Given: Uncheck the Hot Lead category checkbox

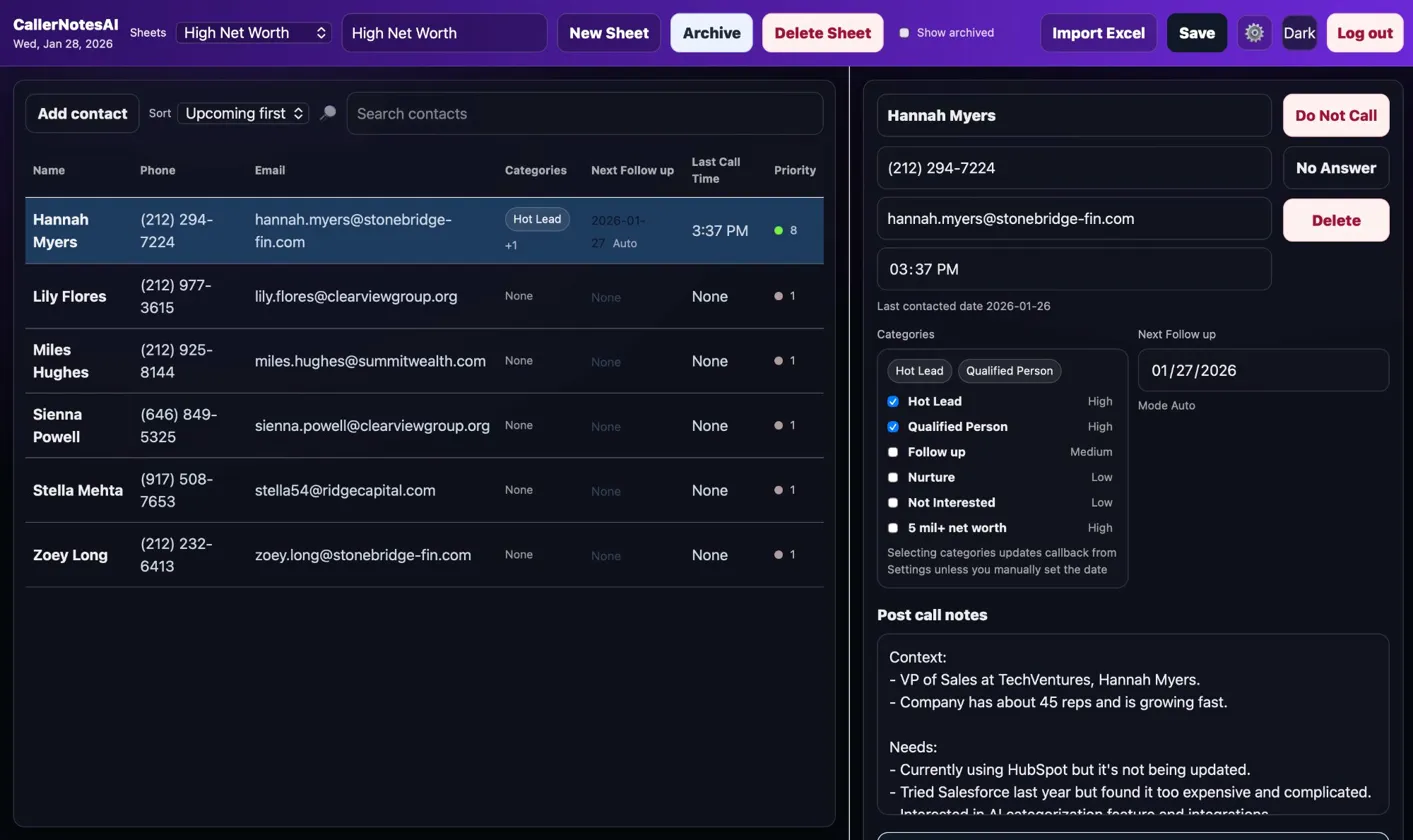Looking at the screenshot, I should coord(893,401).
